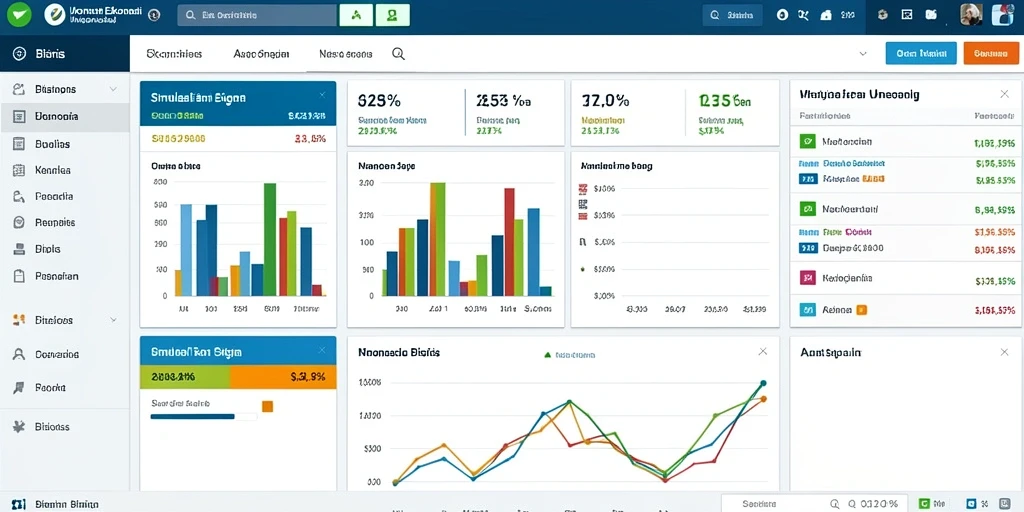Click the small round icon after app title
The height and width of the screenshot is (512, 1024).
click(x=154, y=14)
